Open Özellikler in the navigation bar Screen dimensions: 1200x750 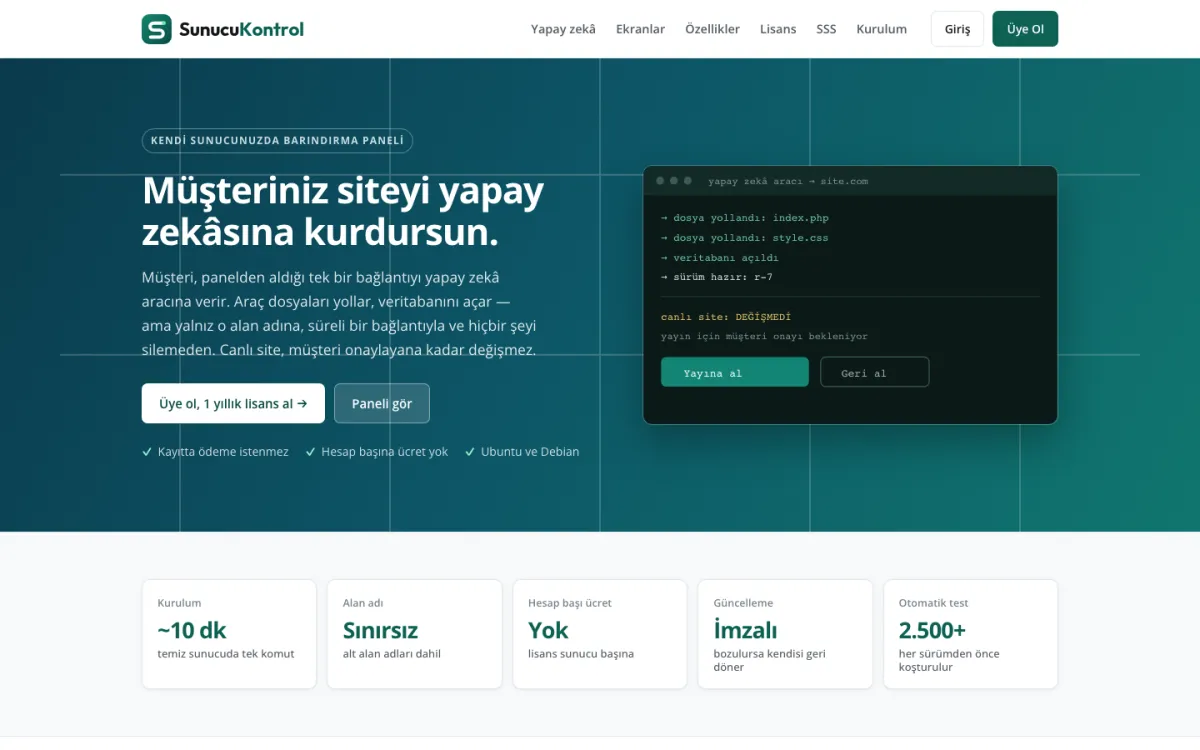pos(712,29)
